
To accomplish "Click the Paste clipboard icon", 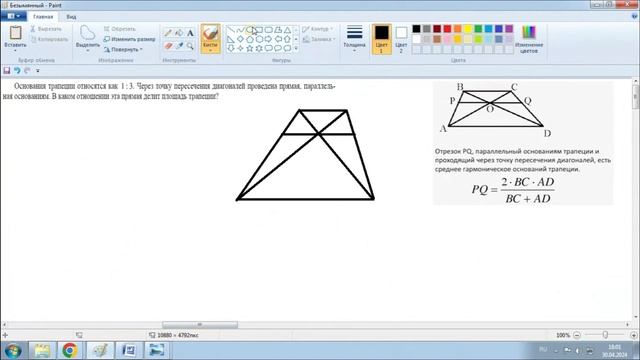I will (x=16, y=33).
